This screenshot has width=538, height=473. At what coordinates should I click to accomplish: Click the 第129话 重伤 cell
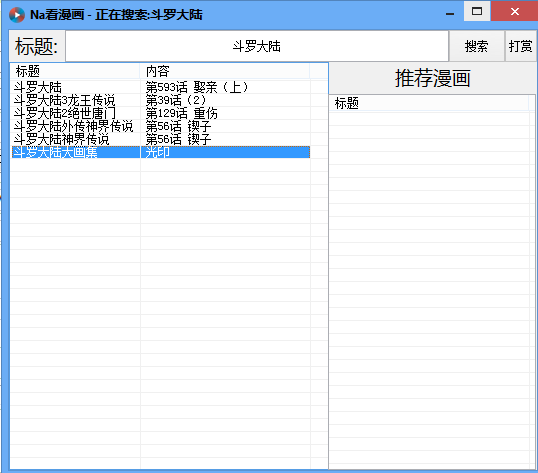click(x=182, y=113)
